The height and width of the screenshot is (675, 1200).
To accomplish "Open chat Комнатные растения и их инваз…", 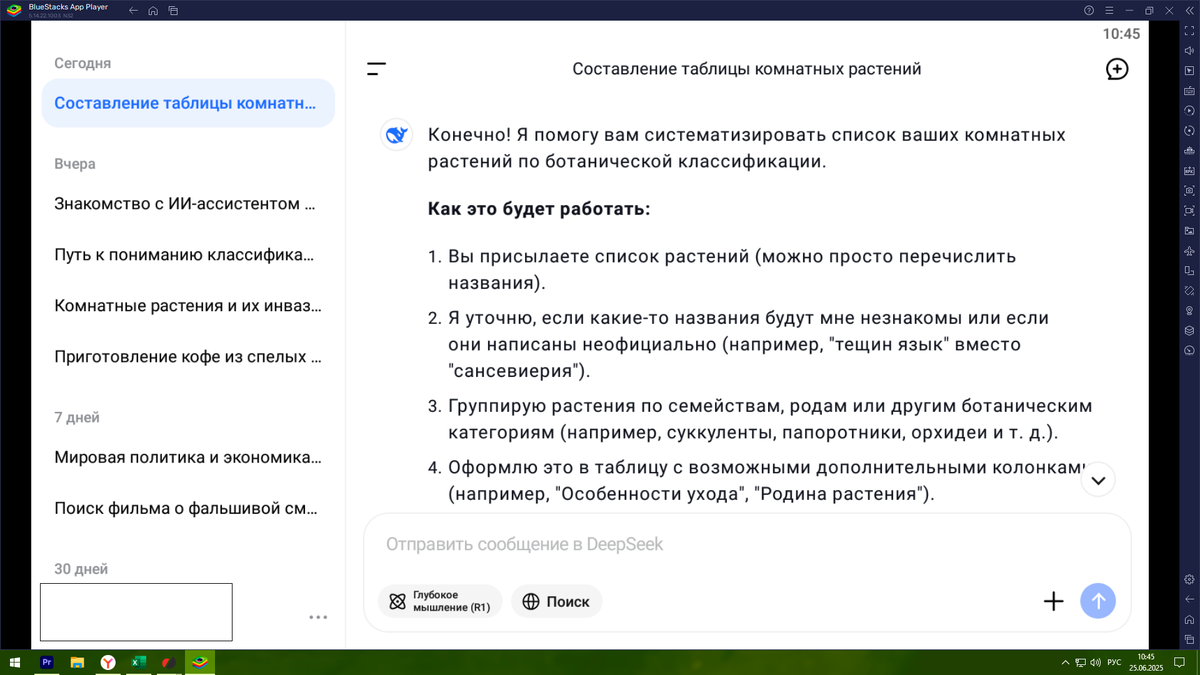I will pos(188,306).
